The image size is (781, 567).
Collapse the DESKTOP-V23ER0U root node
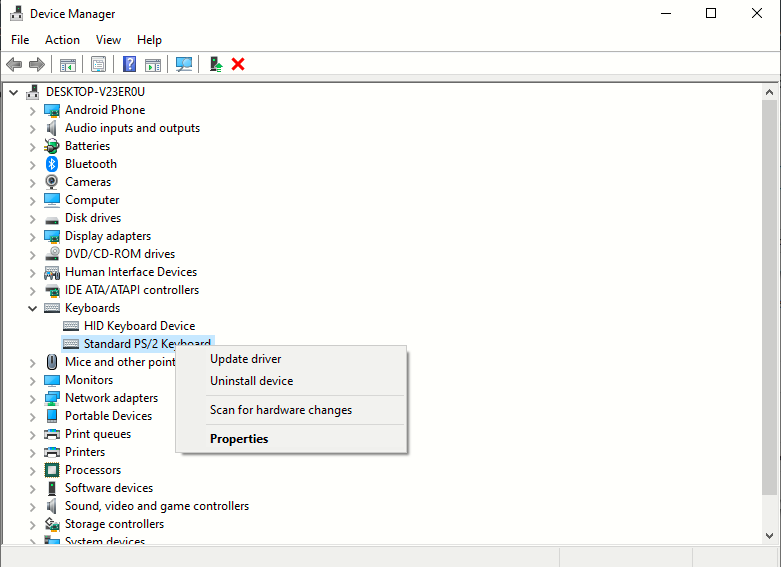click(x=13, y=92)
